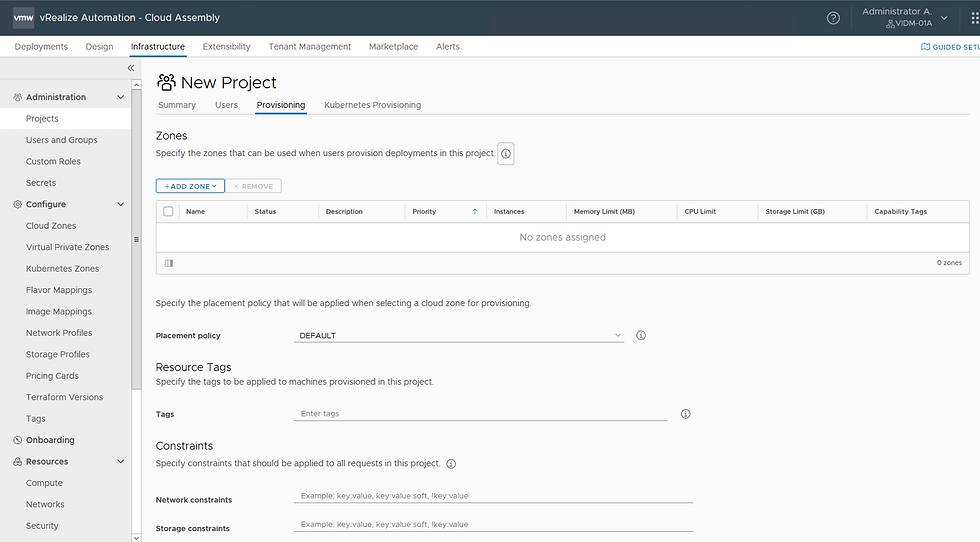Collapse the Resources section chevron
The height and width of the screenshot is (542, 980).
tap(121, 461)
